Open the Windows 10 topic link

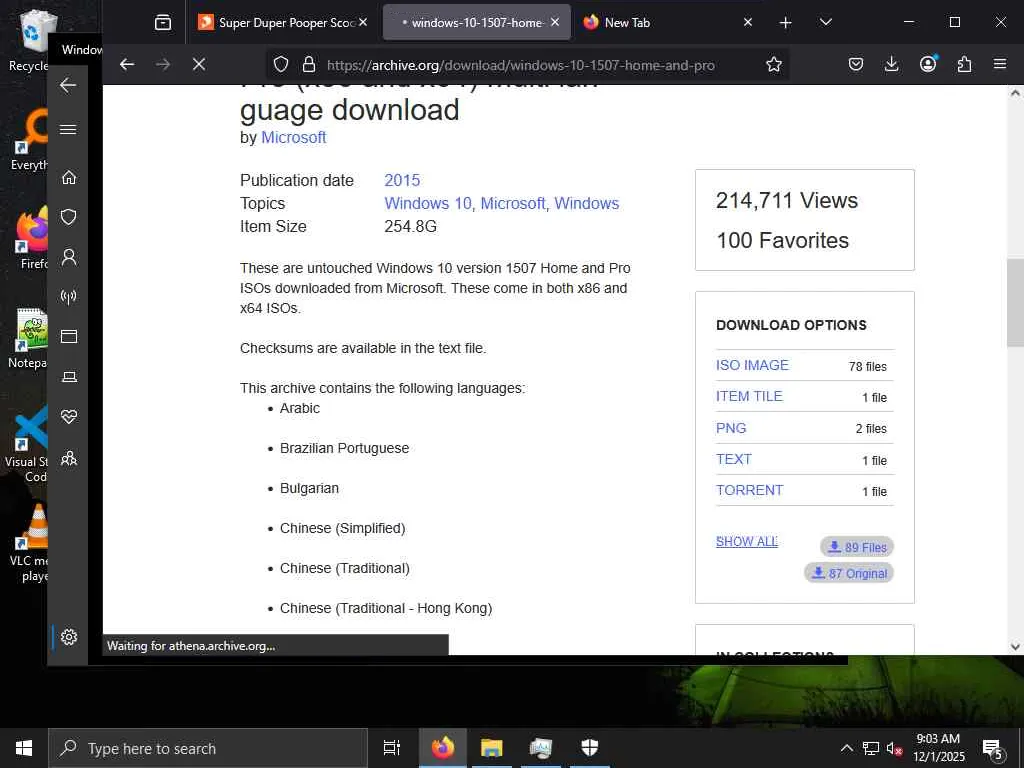(x=427, y=203)
